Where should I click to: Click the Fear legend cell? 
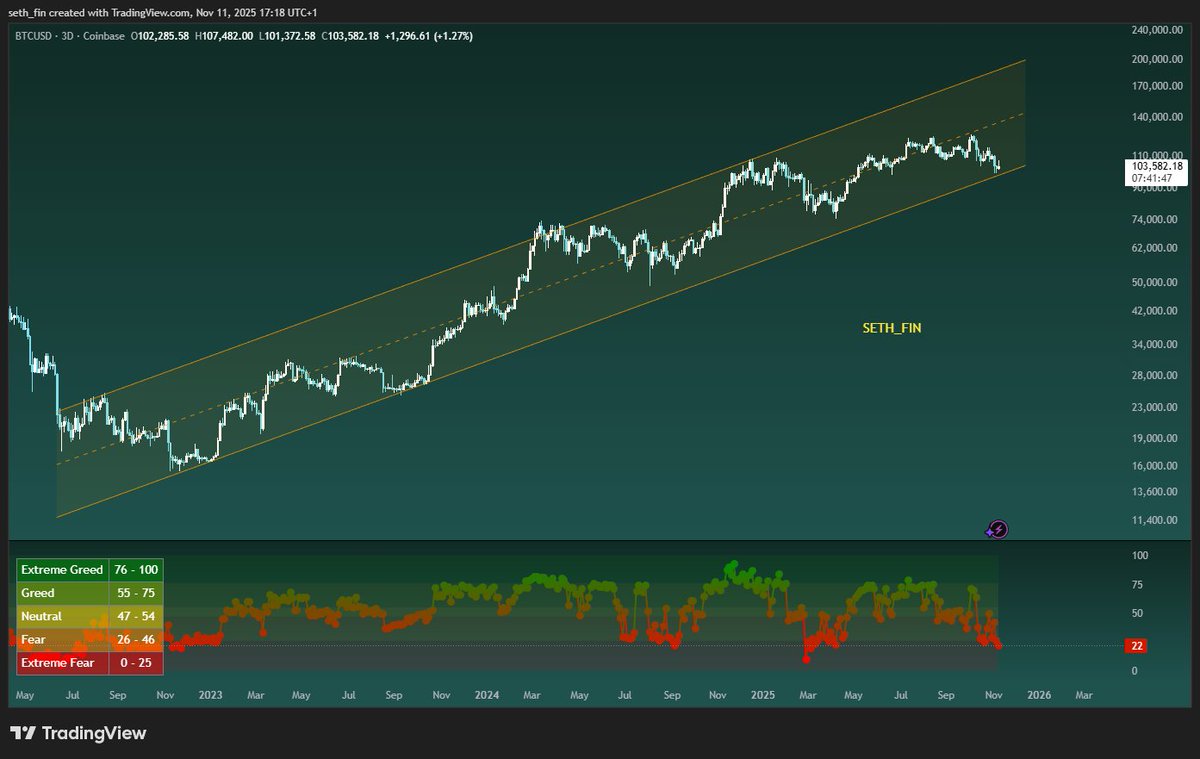click(63, 639)
